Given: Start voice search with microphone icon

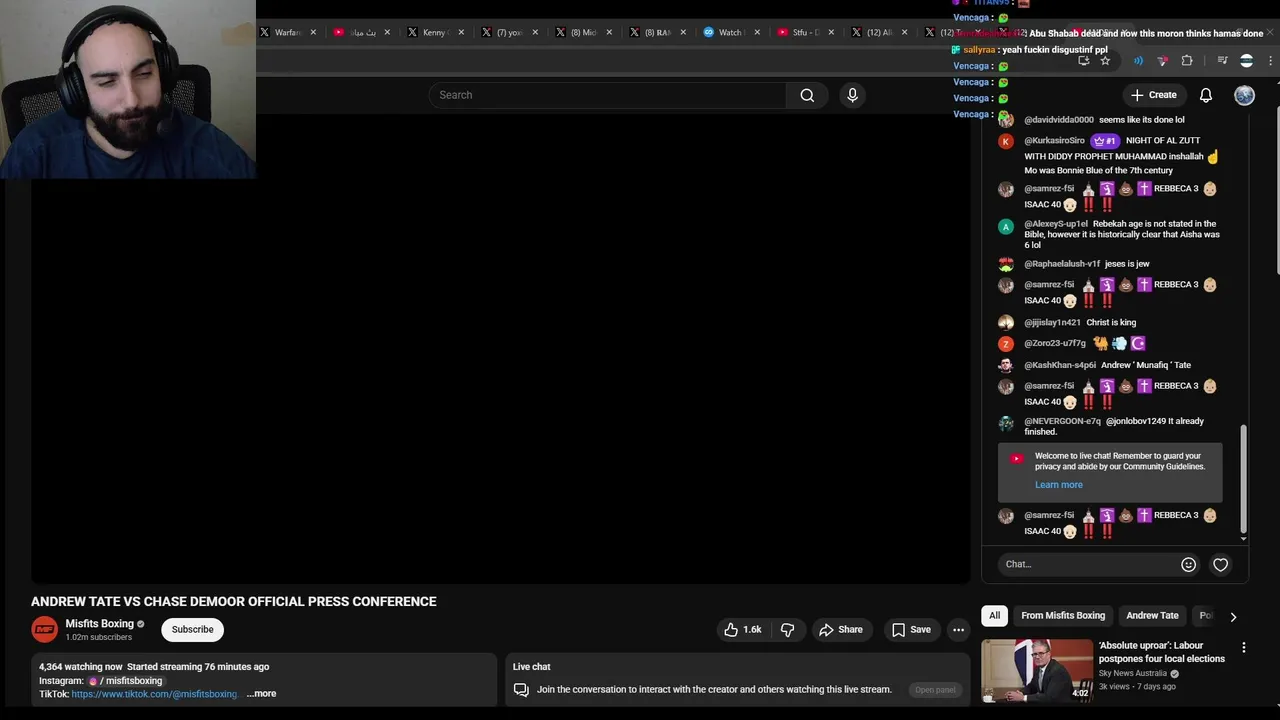Looking at the screenshot, I should click(852, 95).
